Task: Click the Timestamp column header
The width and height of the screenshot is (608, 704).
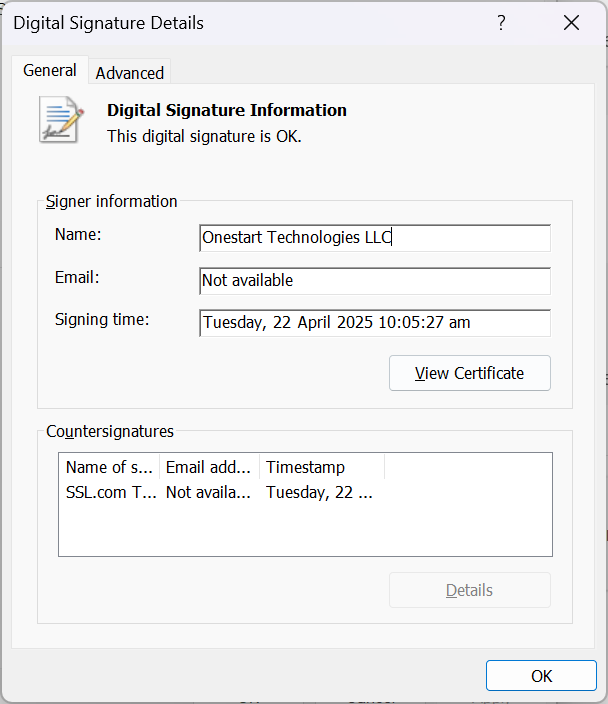Action: (x=322, y=467)
